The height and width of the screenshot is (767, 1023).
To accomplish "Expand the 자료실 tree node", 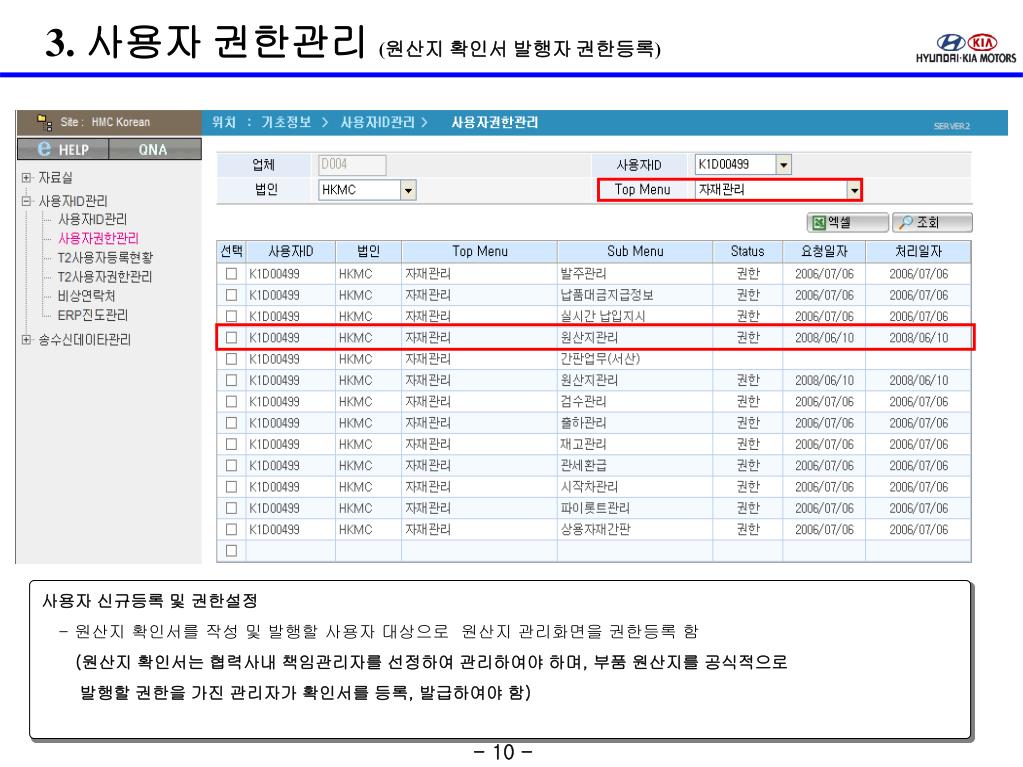I will (26, 177).
